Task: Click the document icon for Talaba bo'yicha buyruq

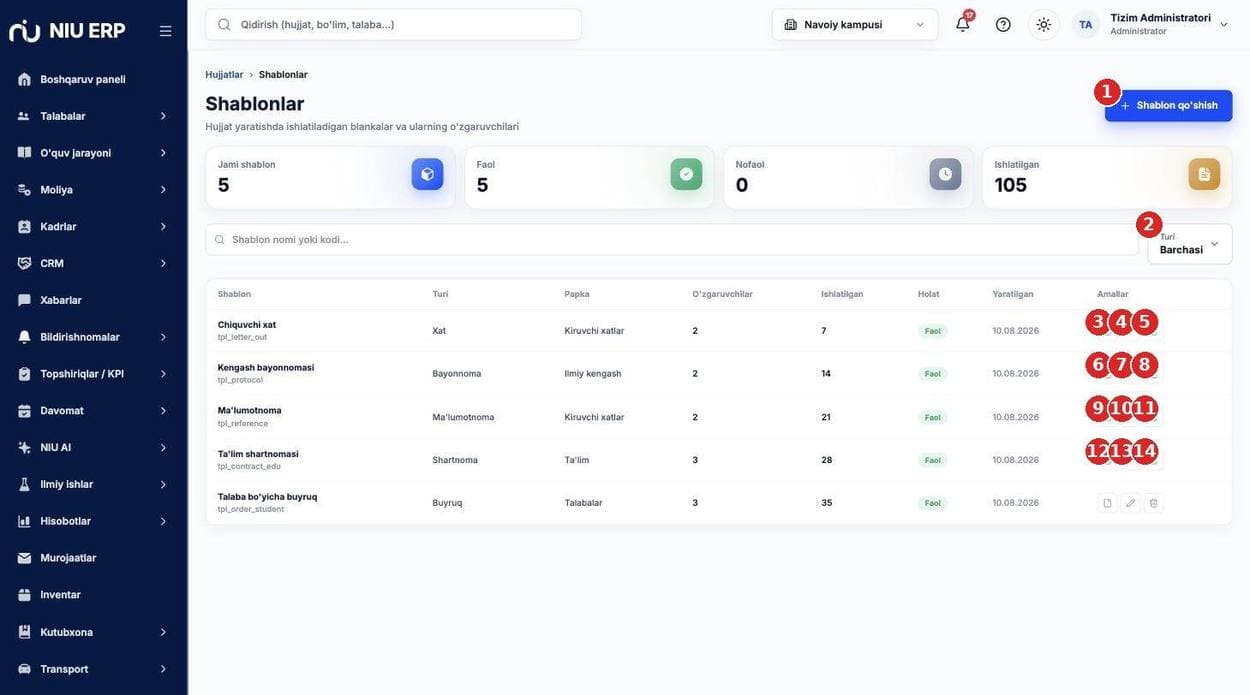Action: 1107,503
